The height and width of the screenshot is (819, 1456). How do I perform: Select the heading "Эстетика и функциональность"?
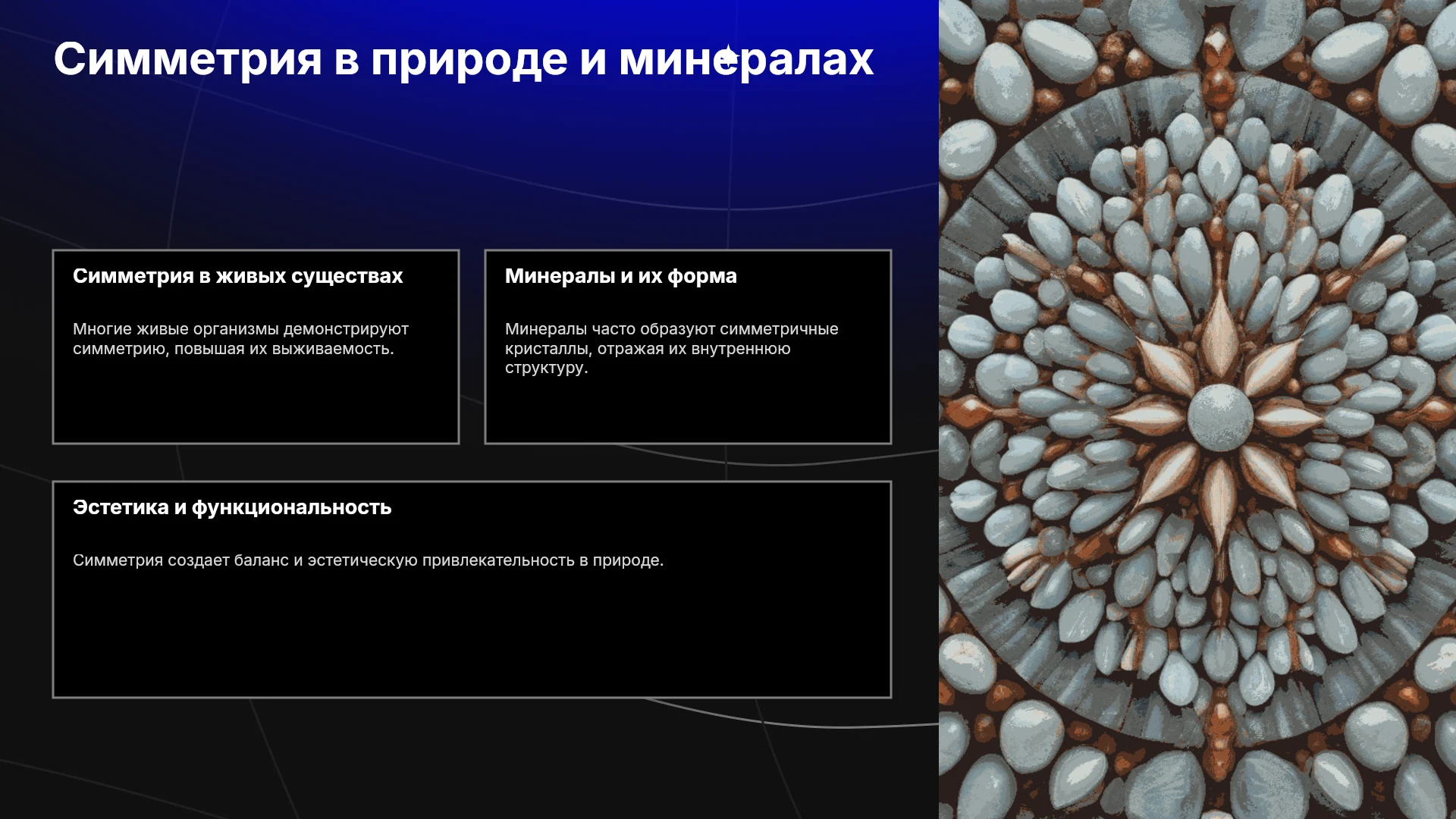click(x=232, y=507)
